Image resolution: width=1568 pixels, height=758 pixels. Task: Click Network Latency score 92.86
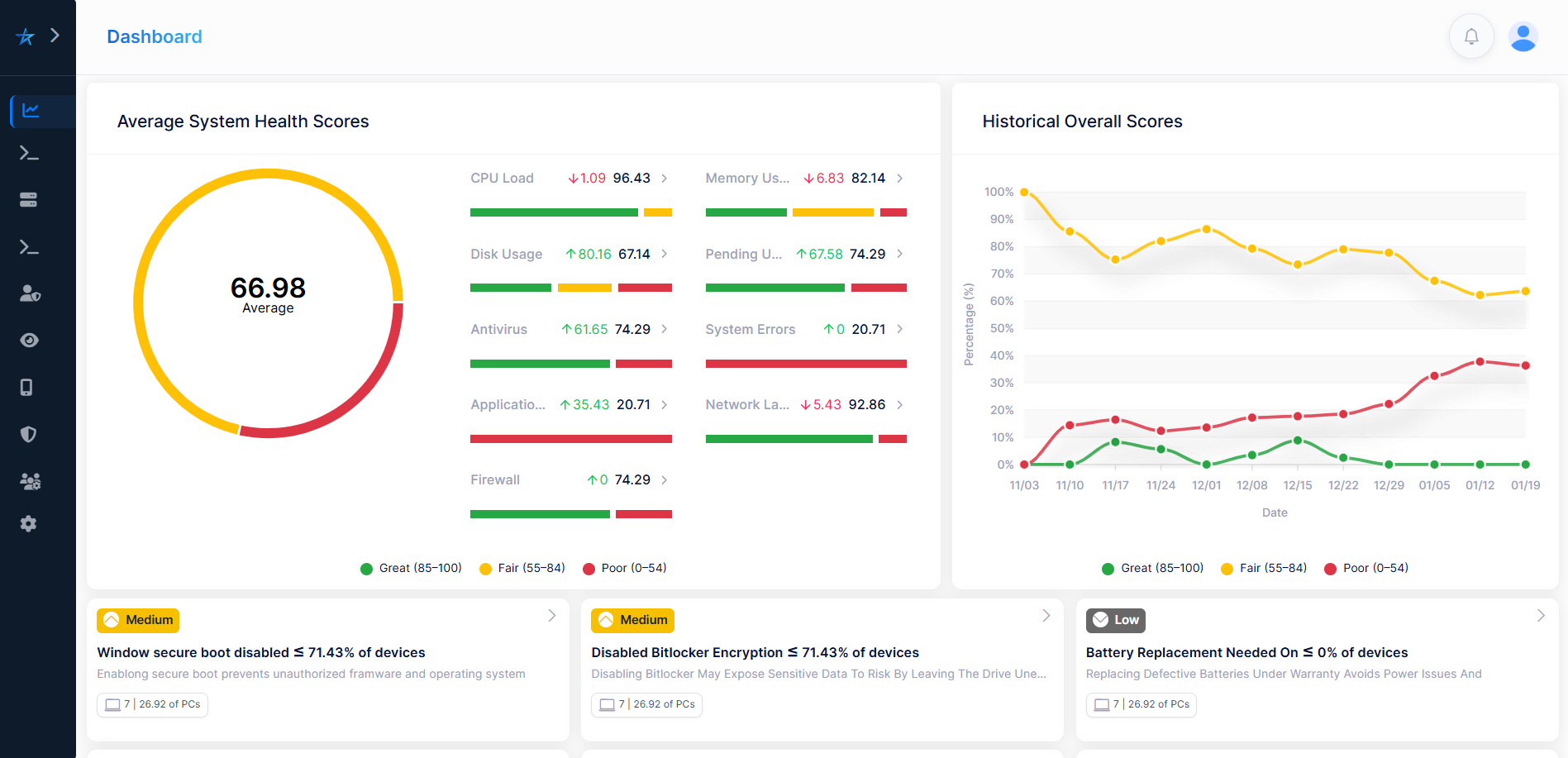(867, 404)
